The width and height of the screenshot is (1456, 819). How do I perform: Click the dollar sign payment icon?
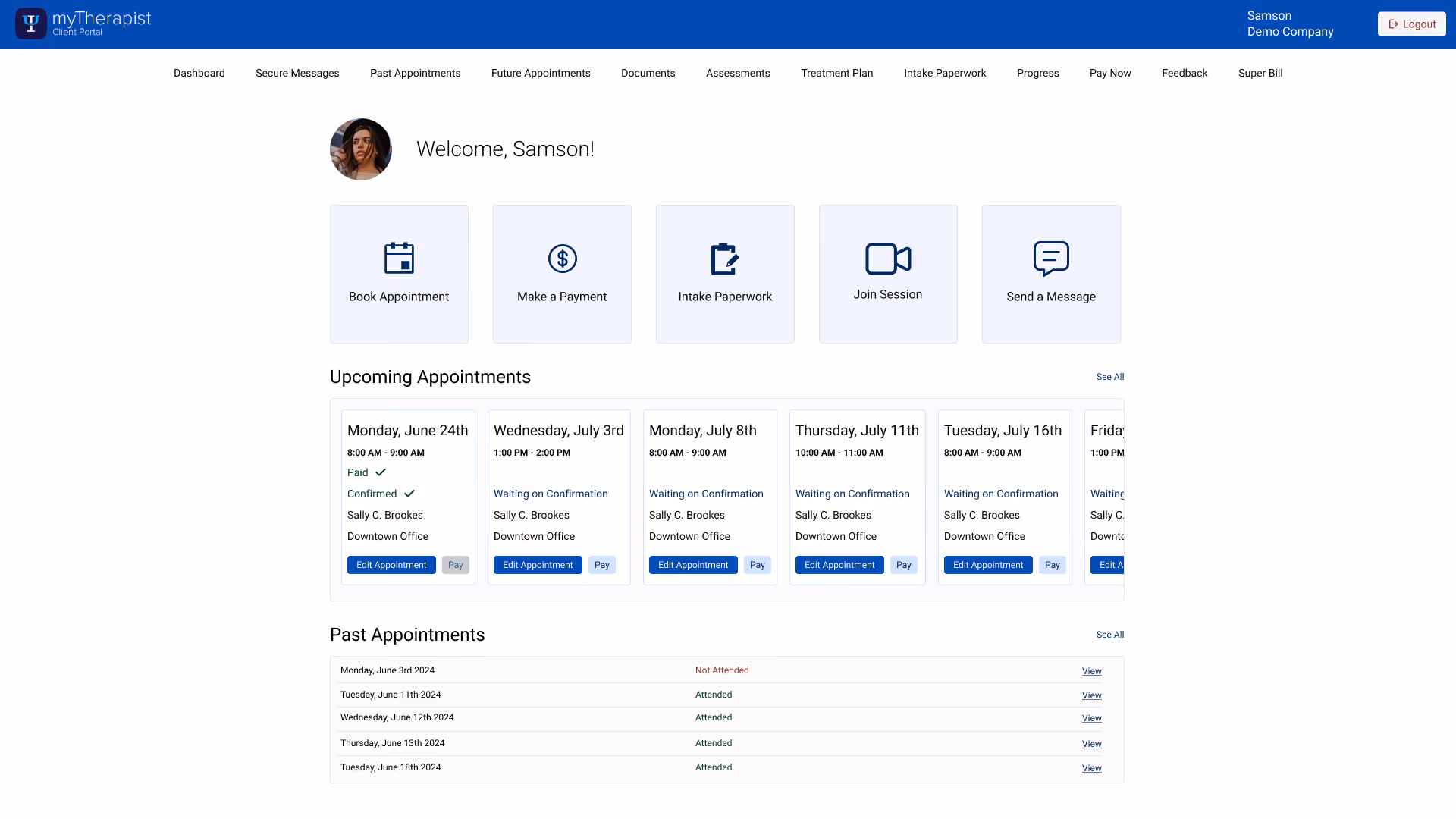[562, 259]
